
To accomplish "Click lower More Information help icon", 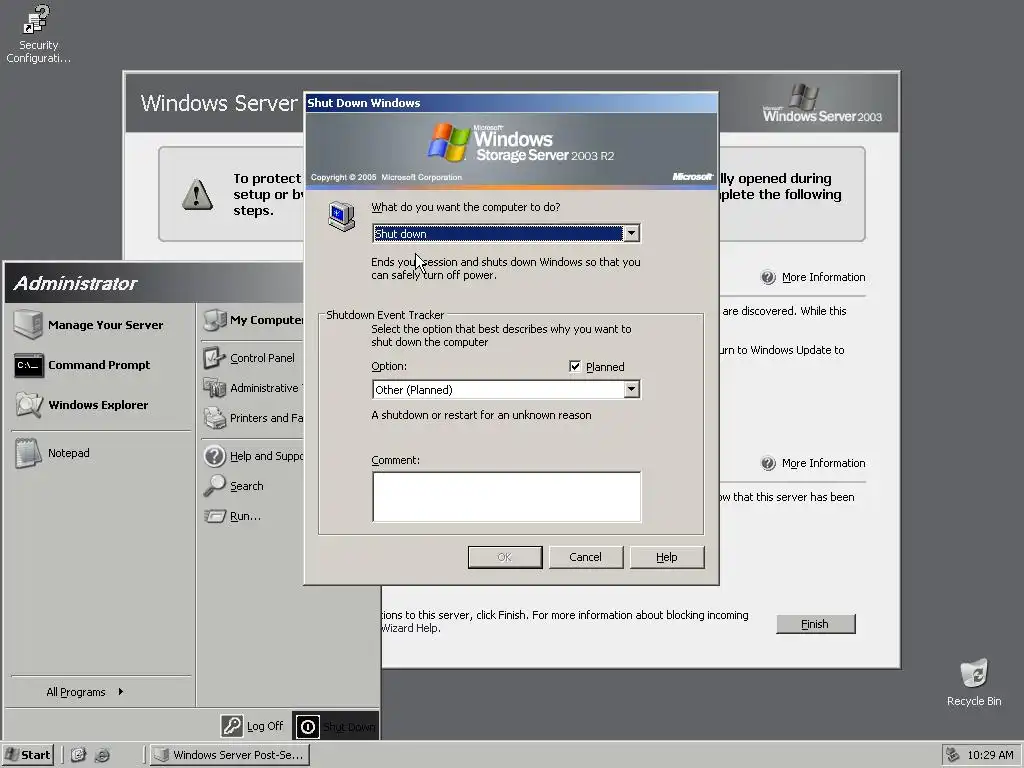I will [x=768, y=463].
